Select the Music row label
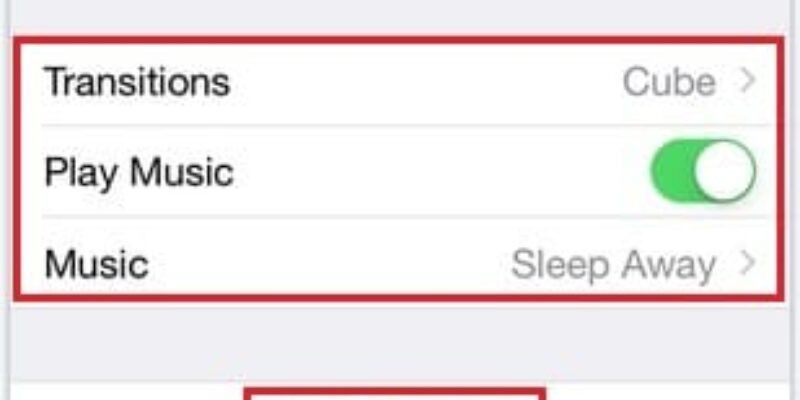Viewport: 800px width, 400px height. coord(96,265)
